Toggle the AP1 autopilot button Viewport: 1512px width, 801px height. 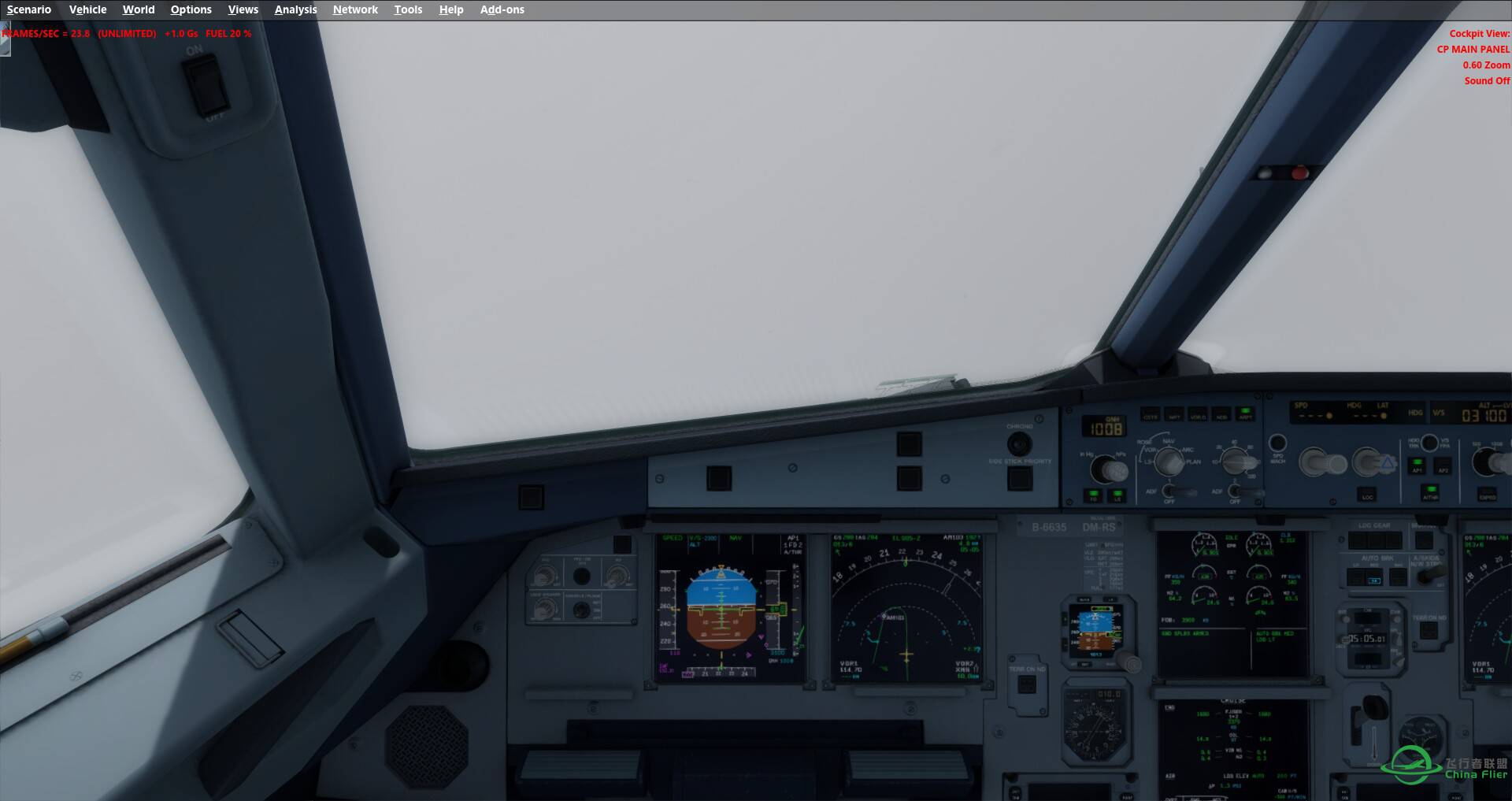coord(1417,465)
